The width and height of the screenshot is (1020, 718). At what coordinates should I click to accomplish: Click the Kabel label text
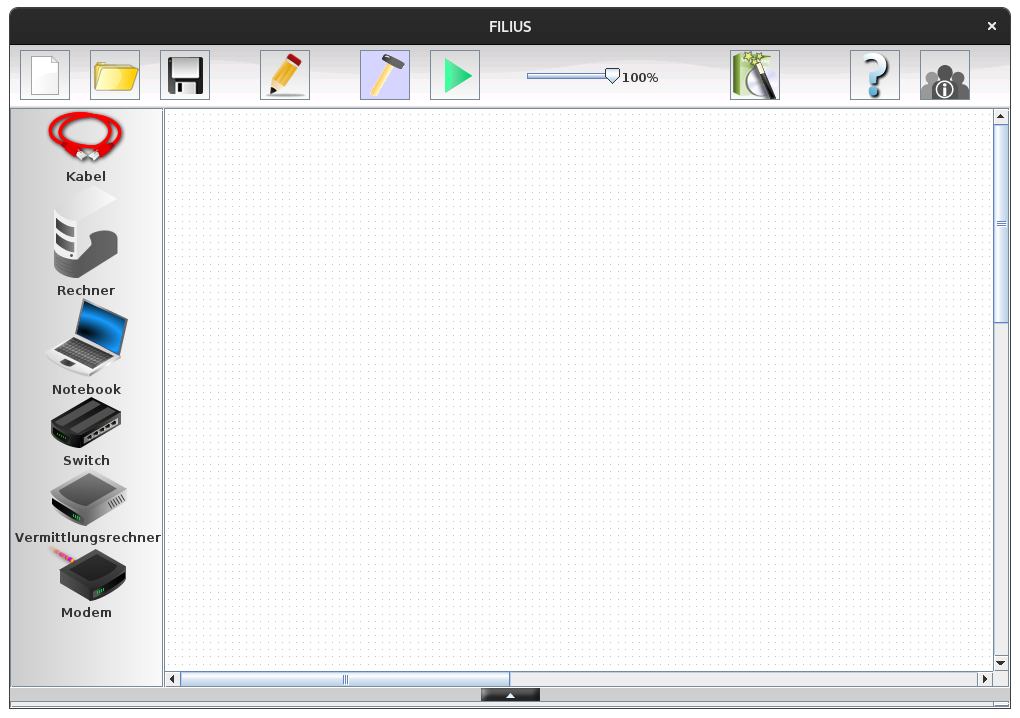[x=86, y=176]
